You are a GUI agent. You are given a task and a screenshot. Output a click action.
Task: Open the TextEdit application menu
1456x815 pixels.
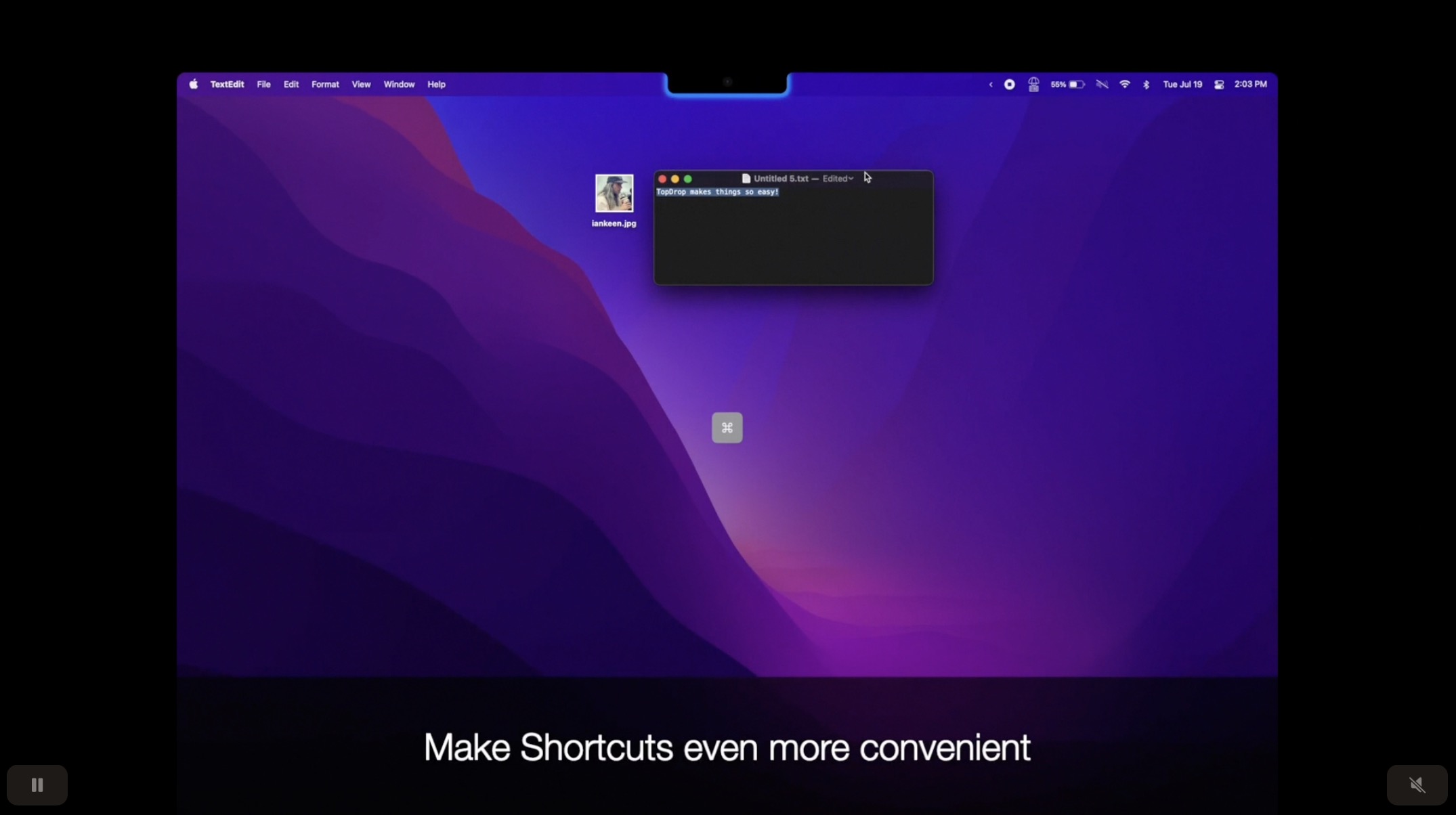tap(227, 85)
